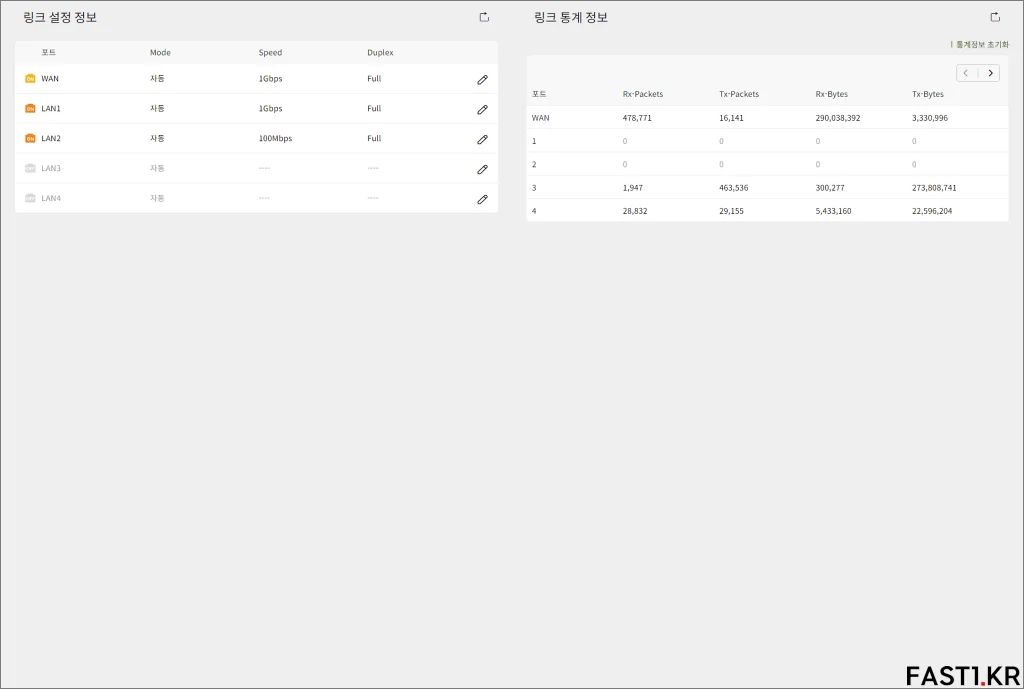Click the 링크 통계 정보 heading
The image size is (1024, 689).
click(x=571, y=18)
